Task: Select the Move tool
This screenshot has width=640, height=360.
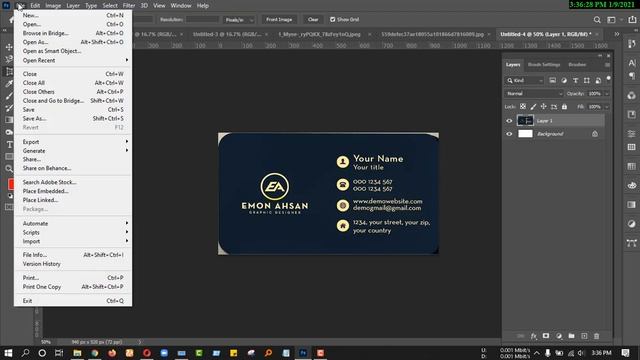Action: [x=9, y=47]
